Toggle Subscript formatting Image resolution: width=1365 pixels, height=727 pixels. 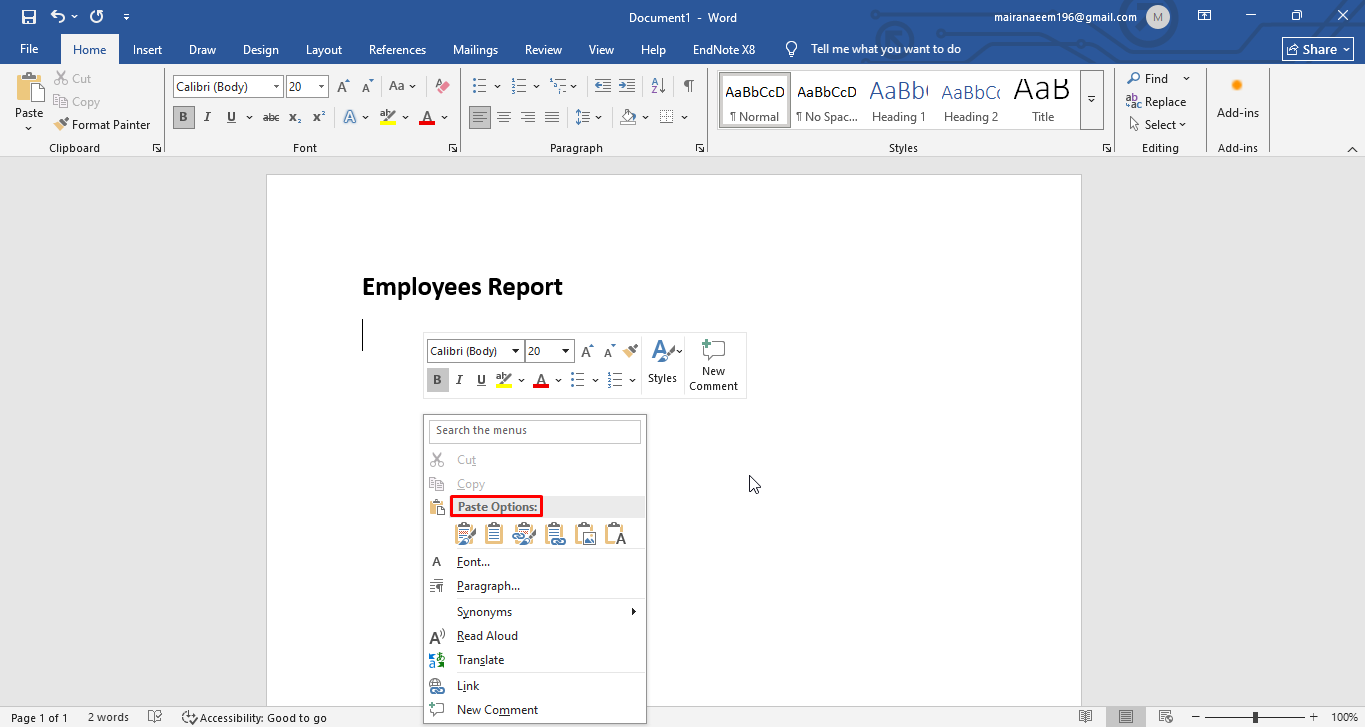click(295, 117)
